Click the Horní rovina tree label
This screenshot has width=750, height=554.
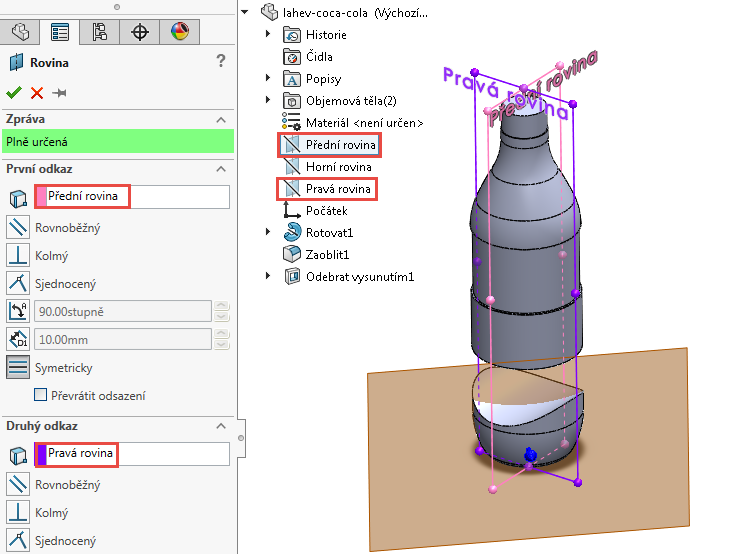coord(339,167)
